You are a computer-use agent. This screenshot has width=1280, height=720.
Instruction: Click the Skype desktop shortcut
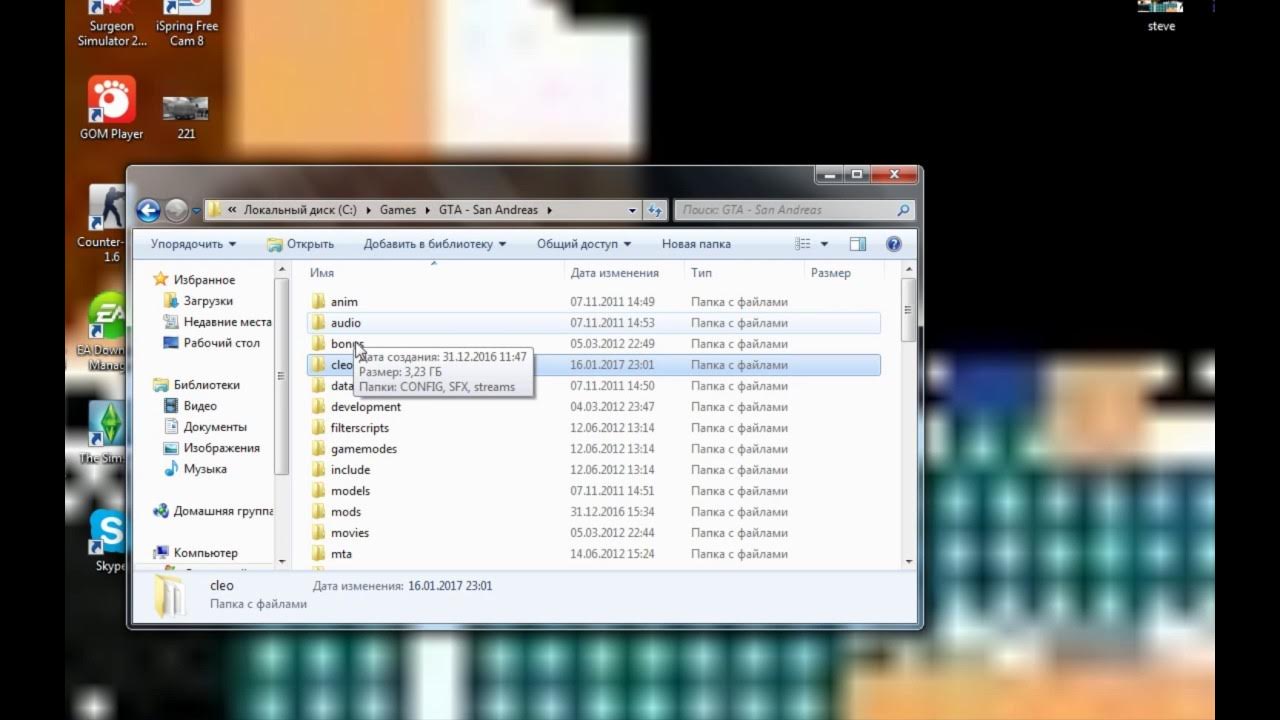click(107, 541)
